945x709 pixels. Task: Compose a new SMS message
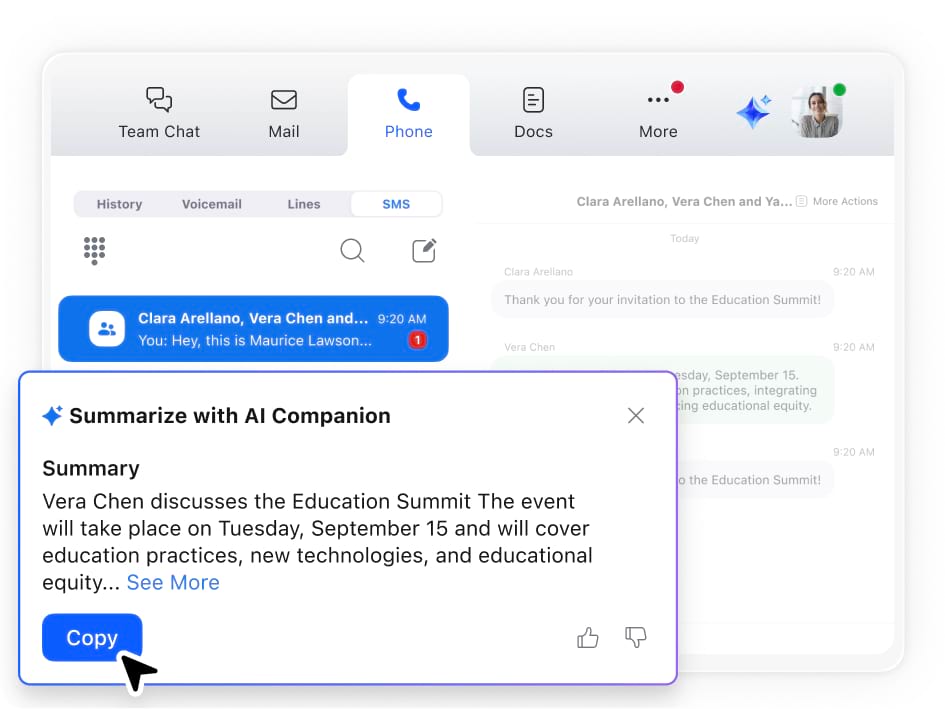424,250
